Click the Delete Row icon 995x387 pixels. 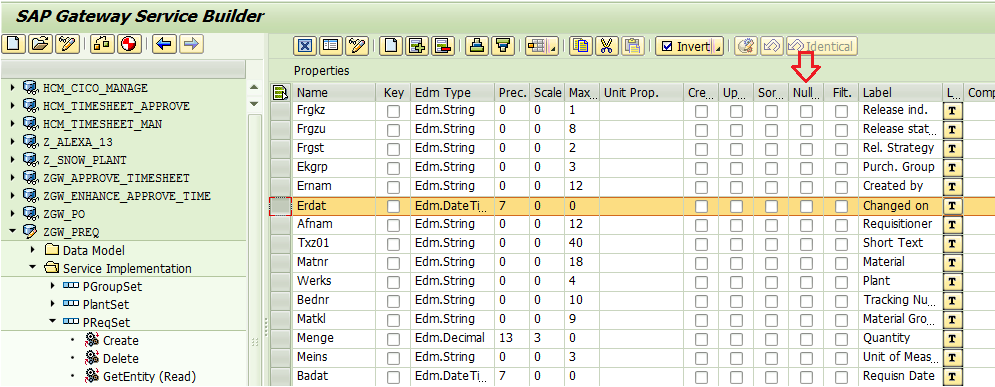pyautogui.click(x=442, y=46)
